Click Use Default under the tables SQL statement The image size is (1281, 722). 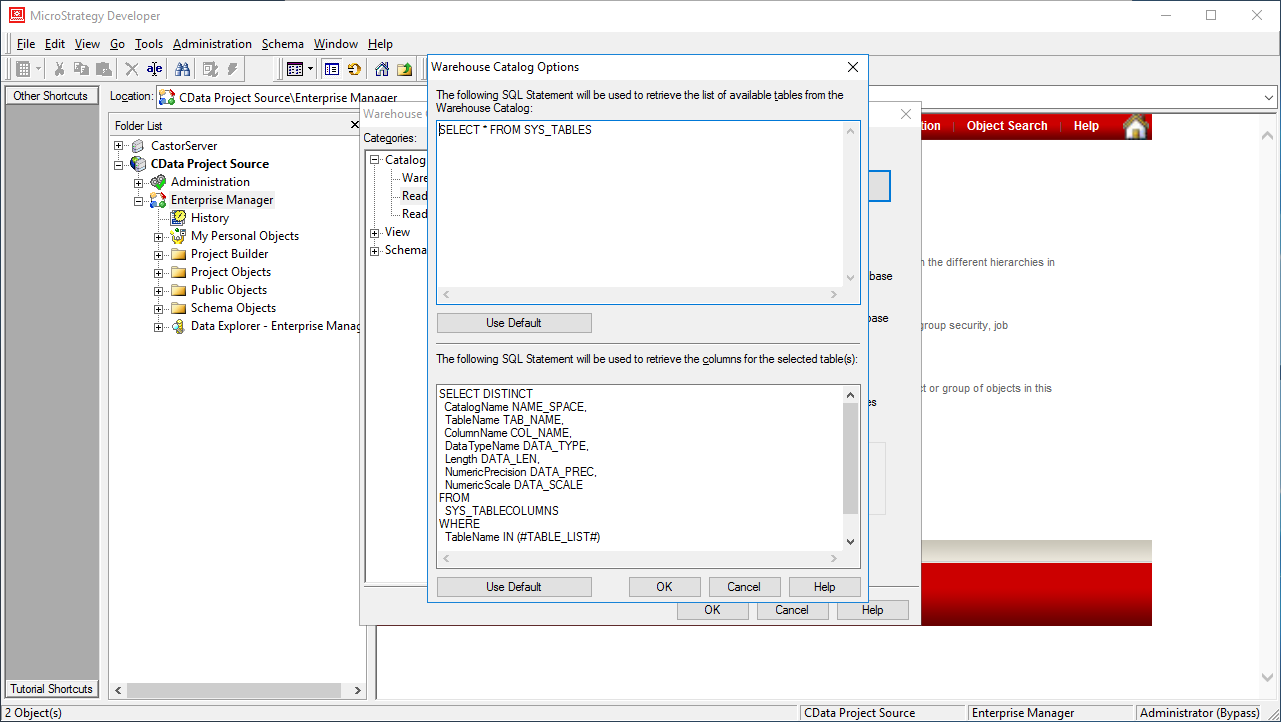click(x=514, y=323)
